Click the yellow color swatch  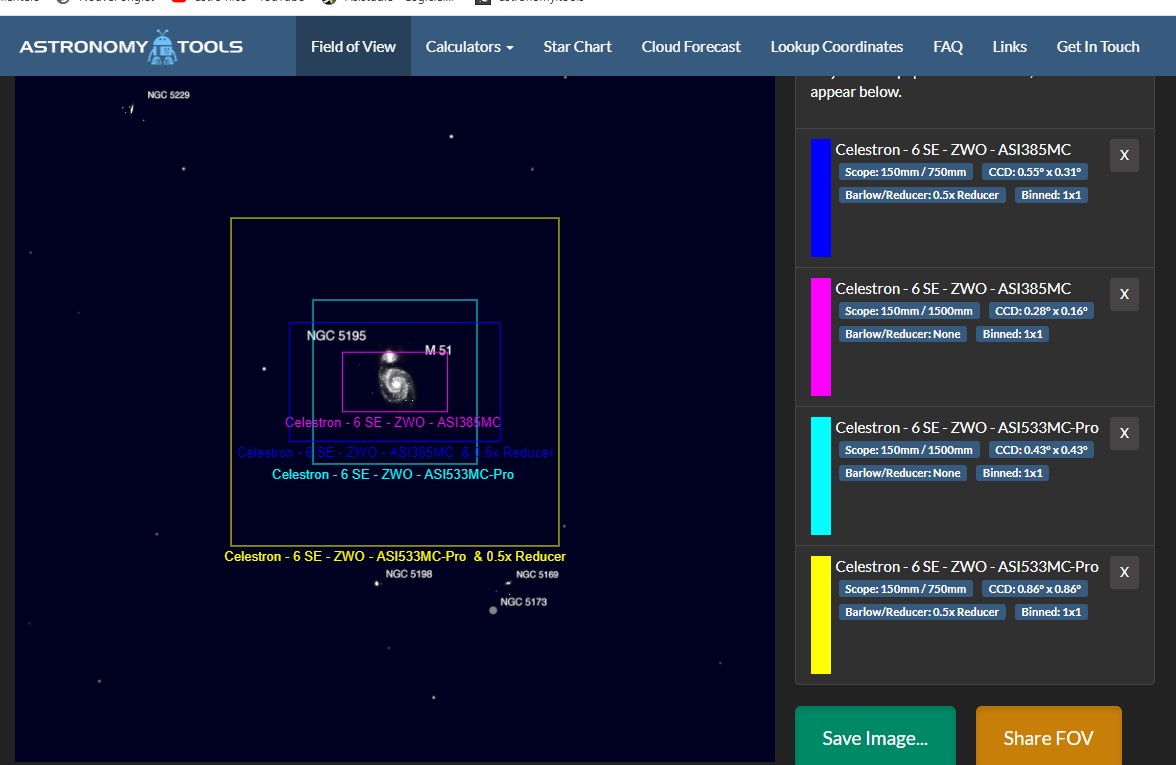[x=820, y=615]
